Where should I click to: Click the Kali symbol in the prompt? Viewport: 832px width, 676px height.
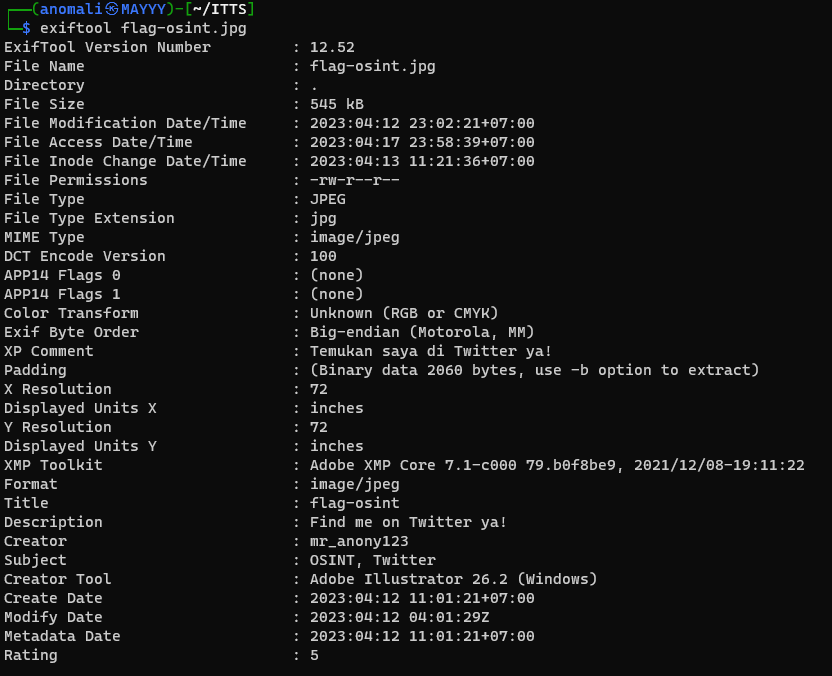pyautogui.click(x=111, y=9)
